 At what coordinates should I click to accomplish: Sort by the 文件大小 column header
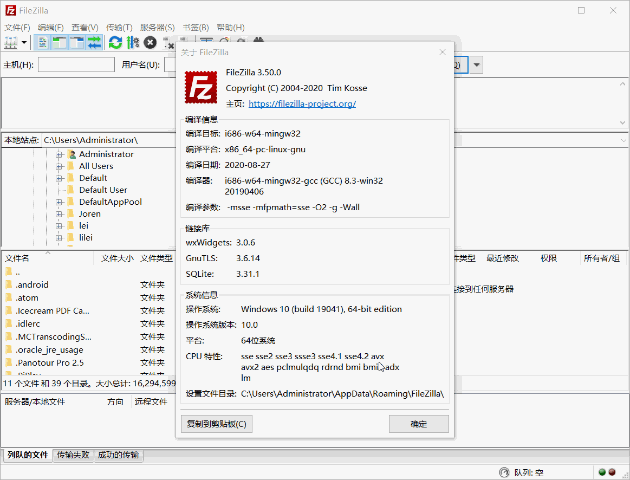click(117, 258)
